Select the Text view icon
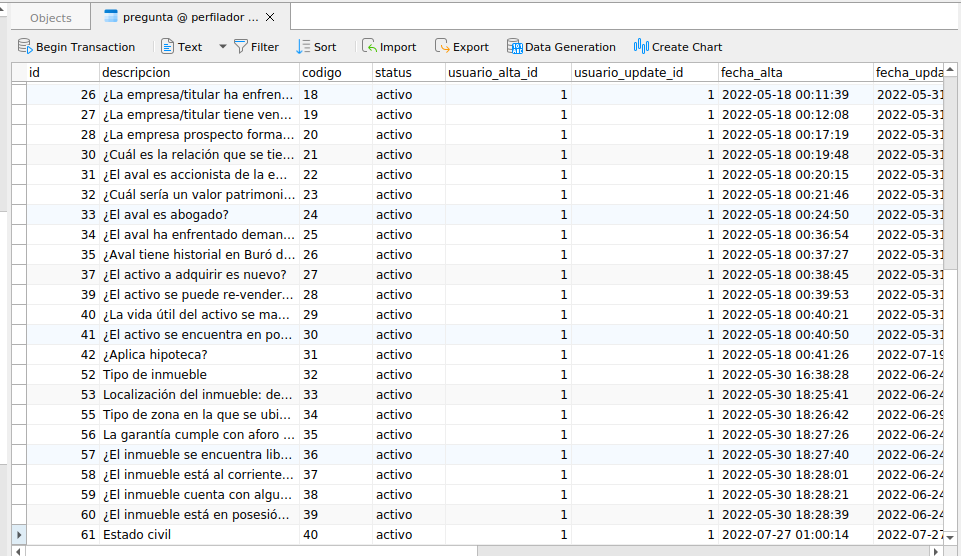The width and height of the screenshot is (961, 556). 168,47
